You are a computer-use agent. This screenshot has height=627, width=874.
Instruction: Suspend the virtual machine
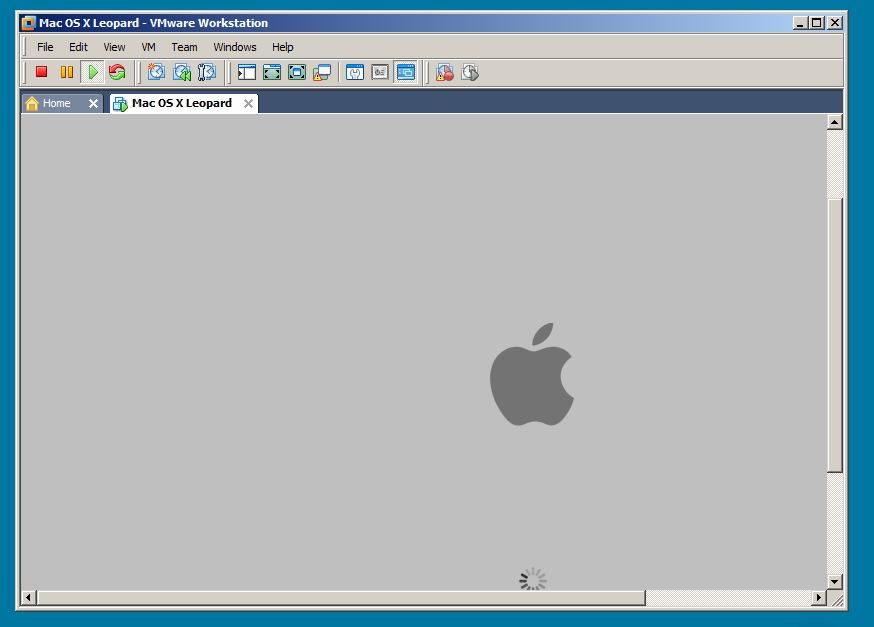pos(67,72)
